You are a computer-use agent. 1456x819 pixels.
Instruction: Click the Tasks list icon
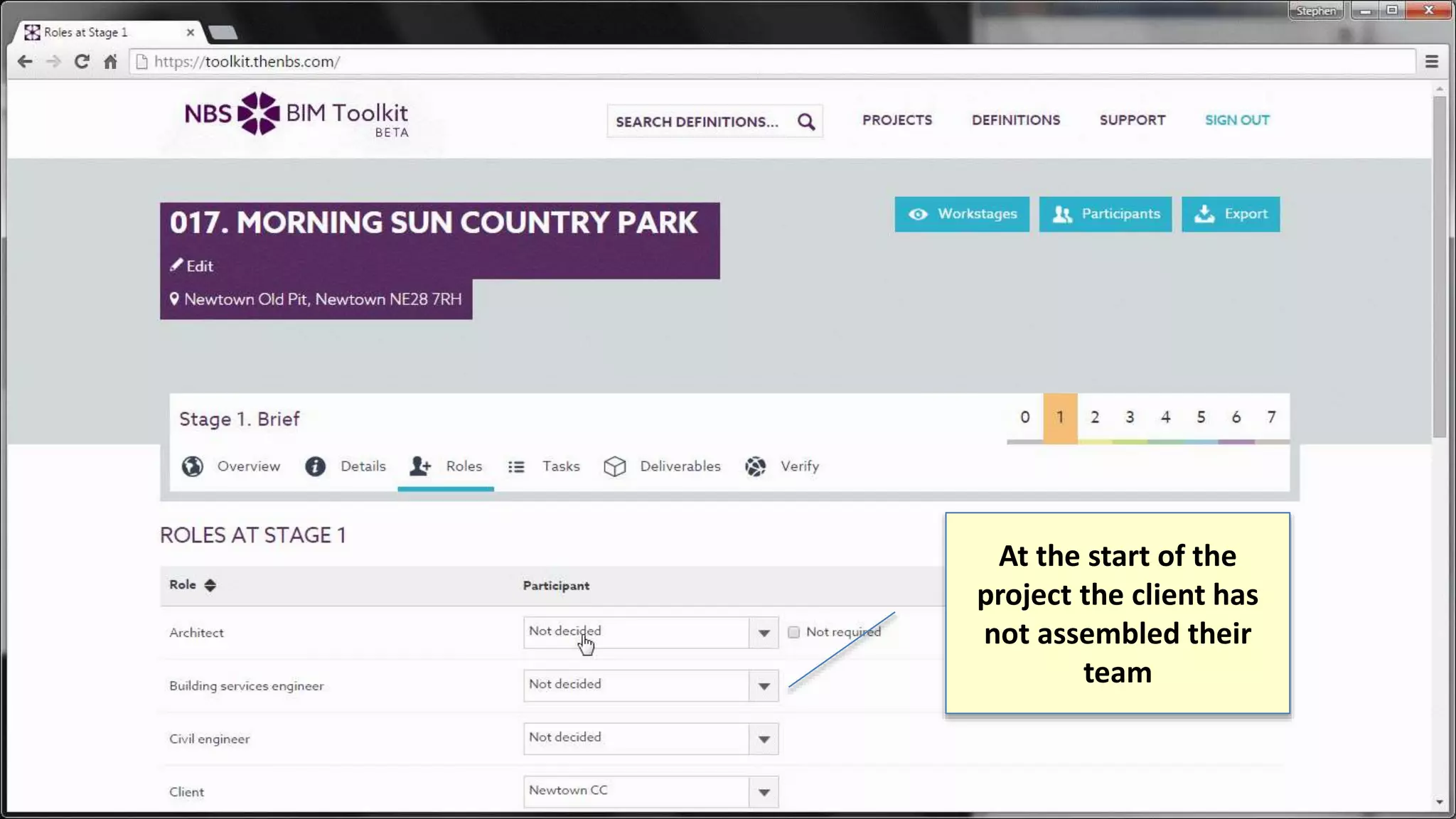(516, 466)
